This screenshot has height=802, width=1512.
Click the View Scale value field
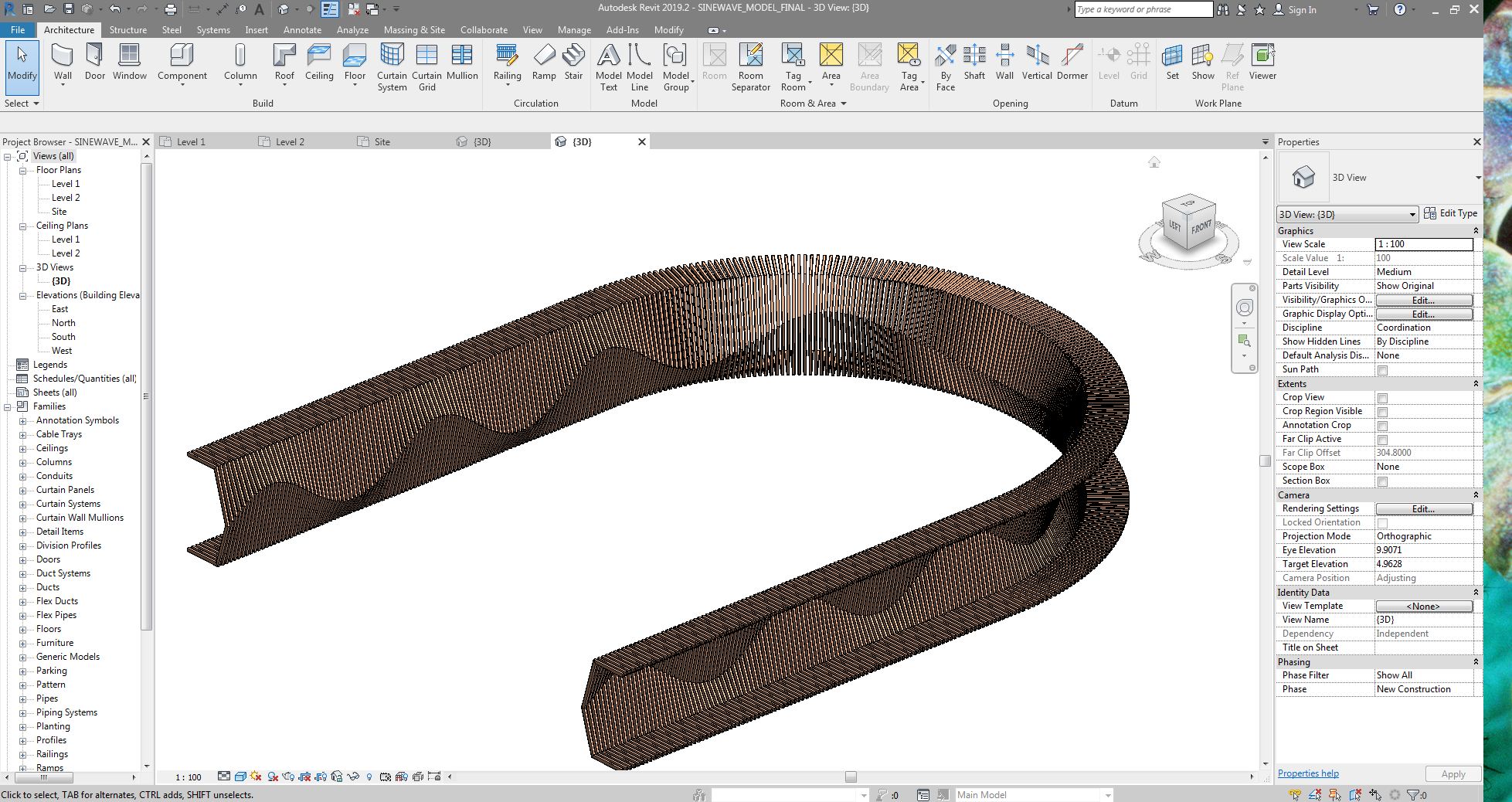[x=1423, y=244]
